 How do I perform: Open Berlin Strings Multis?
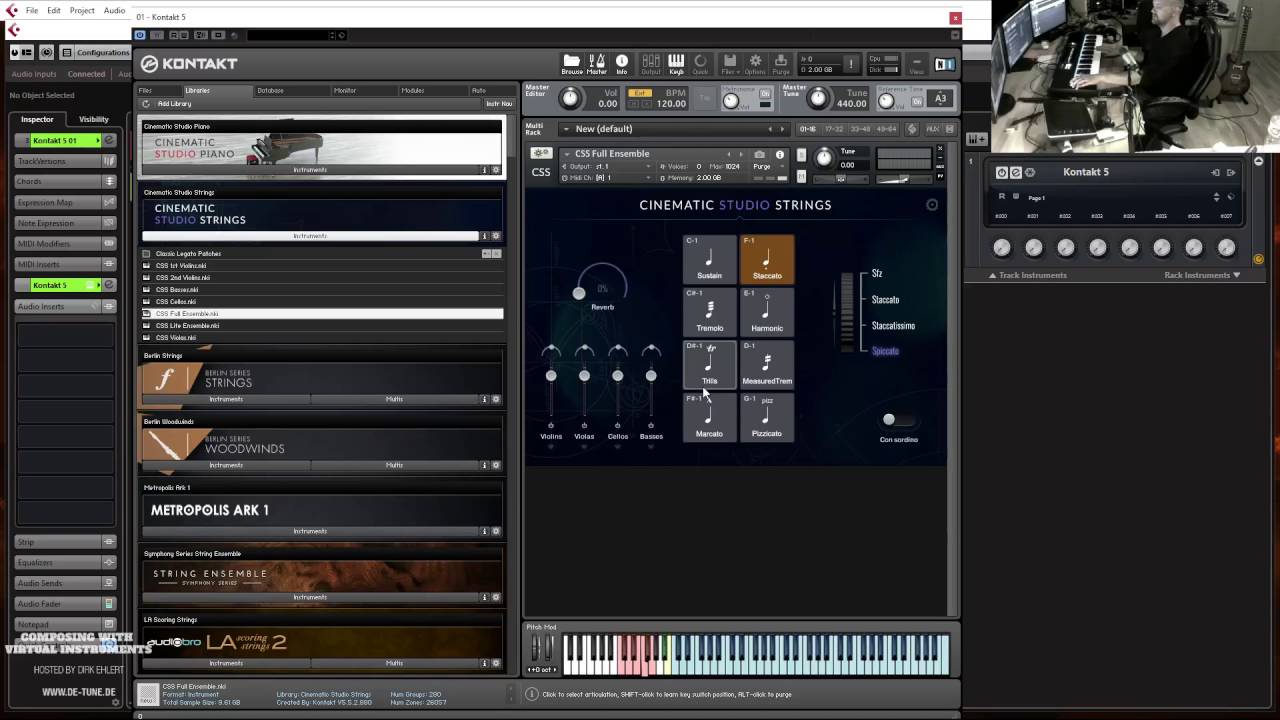click(x=394, y=399)
